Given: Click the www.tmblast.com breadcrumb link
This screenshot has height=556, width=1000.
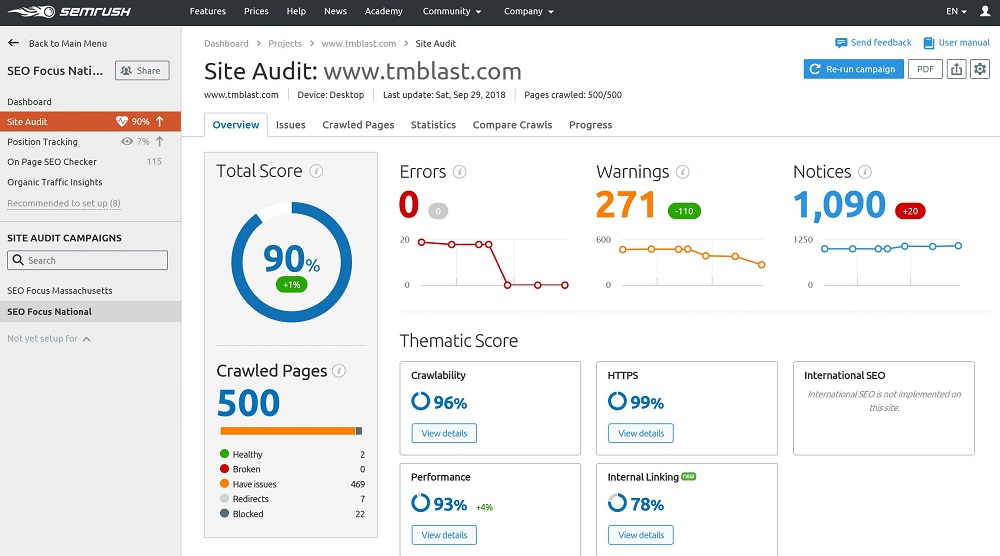Looking at the screenshot, I should [x=358, y=43].
